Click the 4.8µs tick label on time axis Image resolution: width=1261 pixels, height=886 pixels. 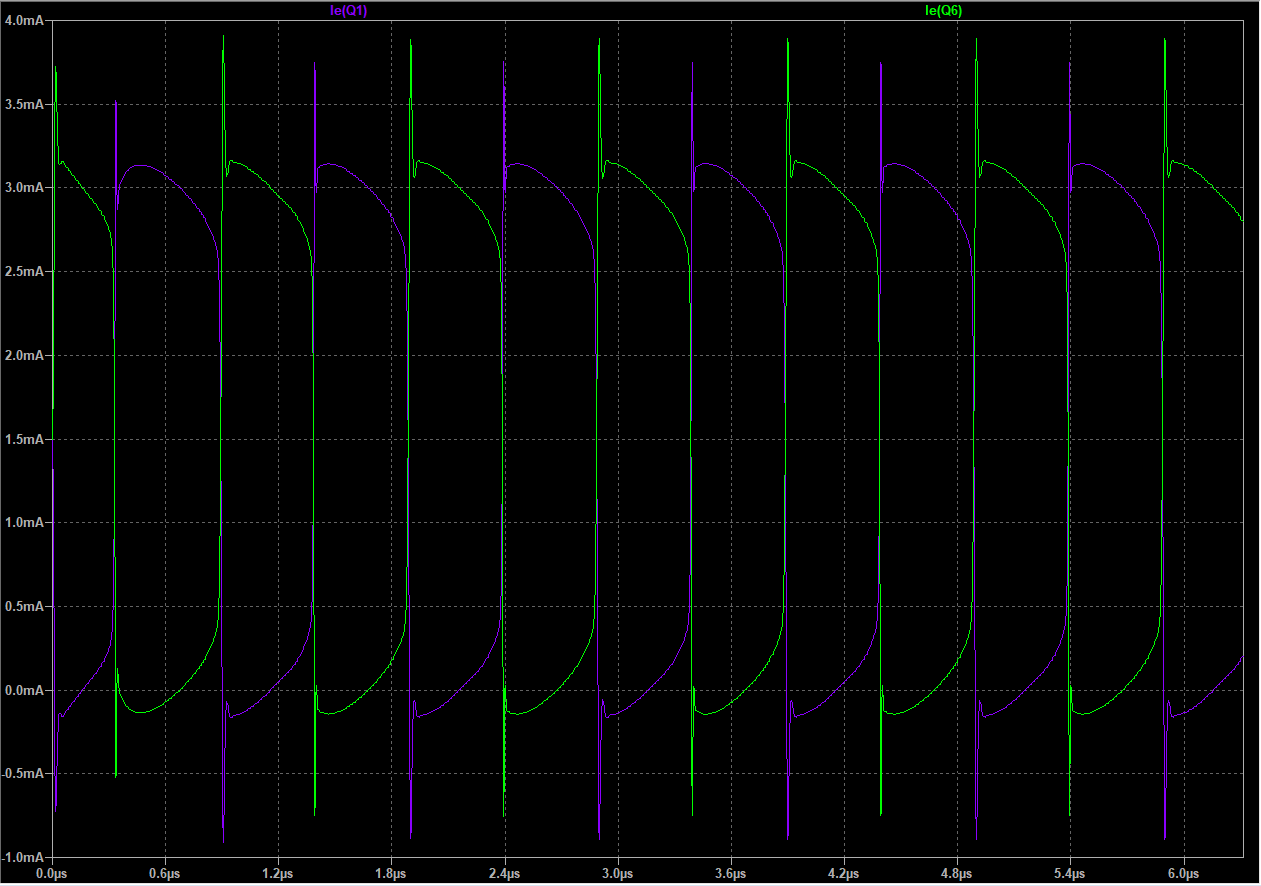(956, 871)
